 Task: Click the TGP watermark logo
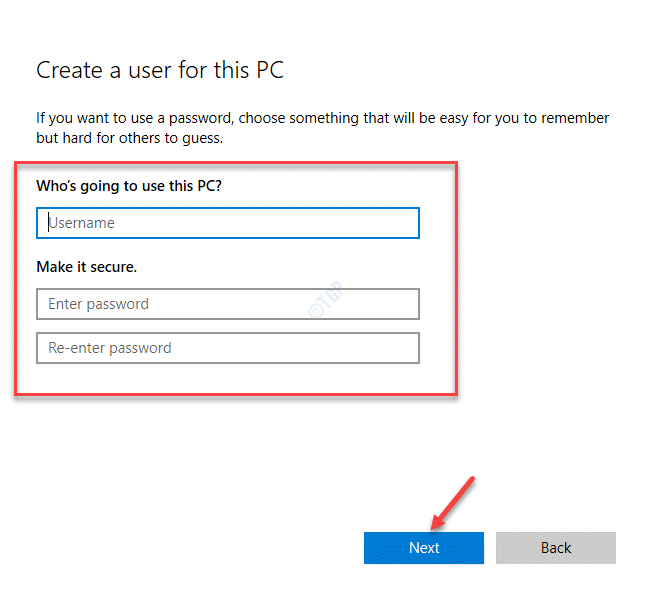[x=326, y=299]
